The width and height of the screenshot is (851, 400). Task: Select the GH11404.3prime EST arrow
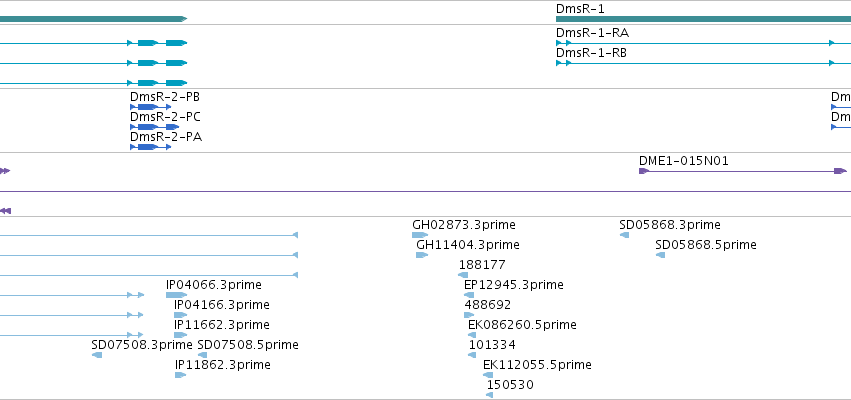coord(422,255)
